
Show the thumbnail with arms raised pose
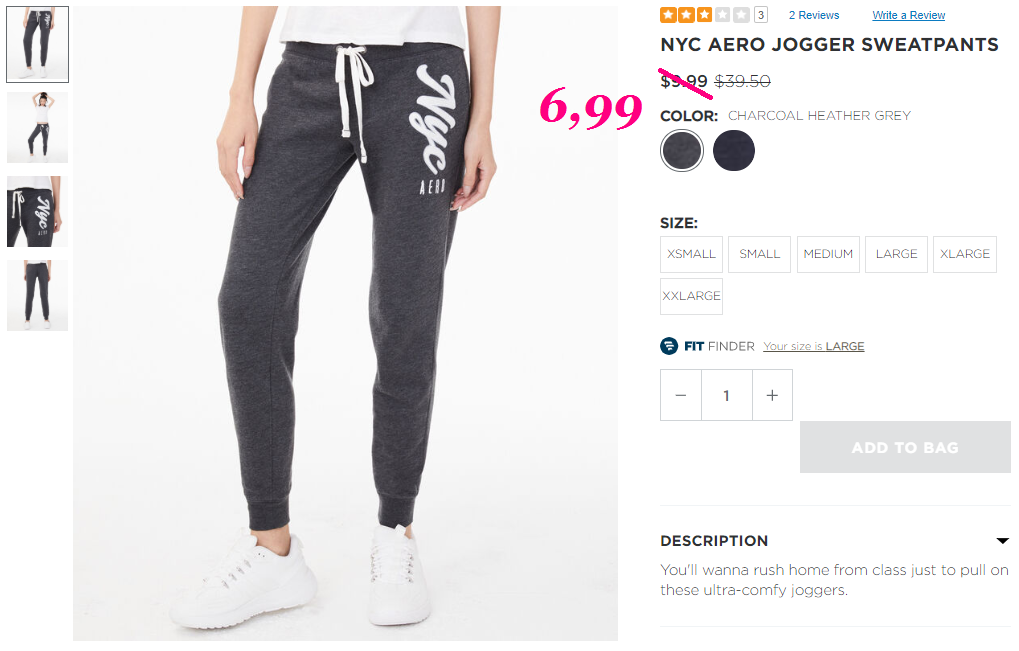(x=38, y=127)
